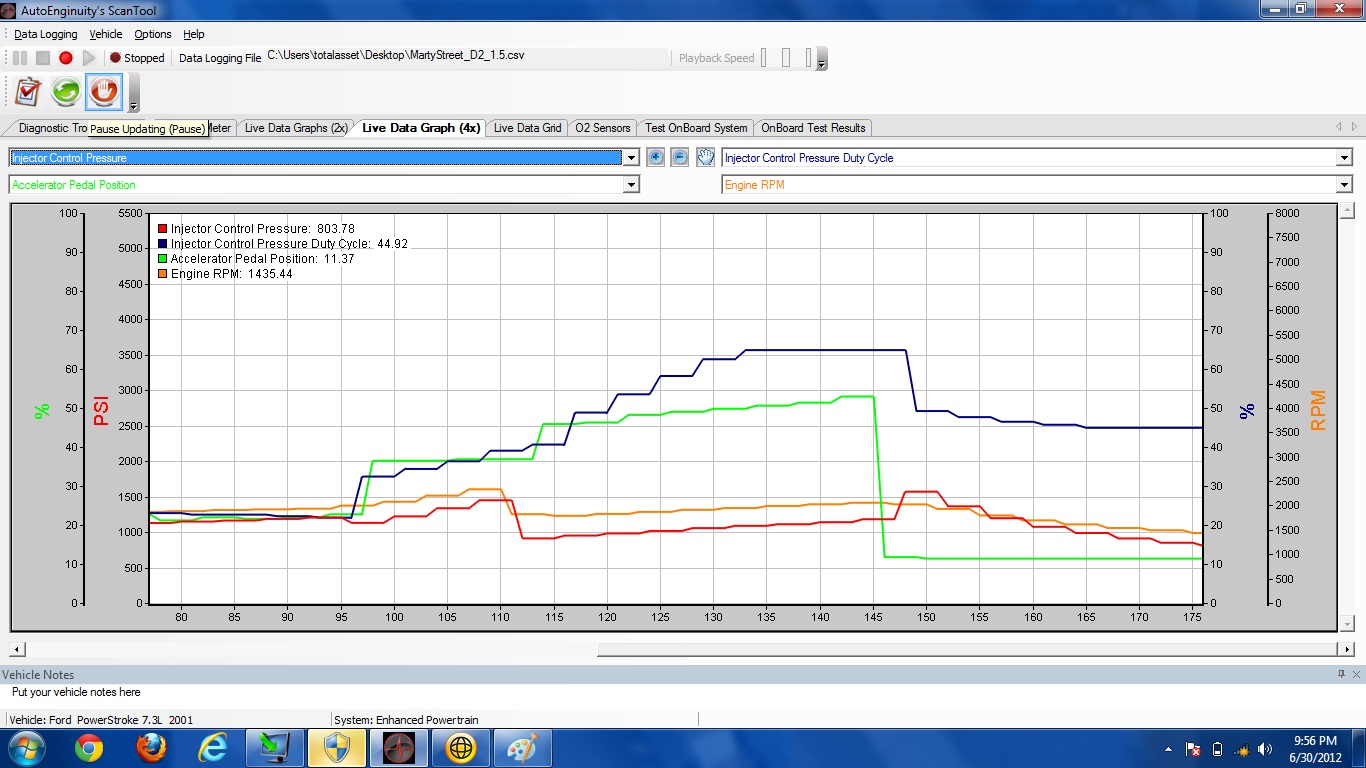Image resolution: width=1366 pixels, height=768 pixels.
Task: Open Internet Explorer from the taskbar
Action: (x=213, y=747)
